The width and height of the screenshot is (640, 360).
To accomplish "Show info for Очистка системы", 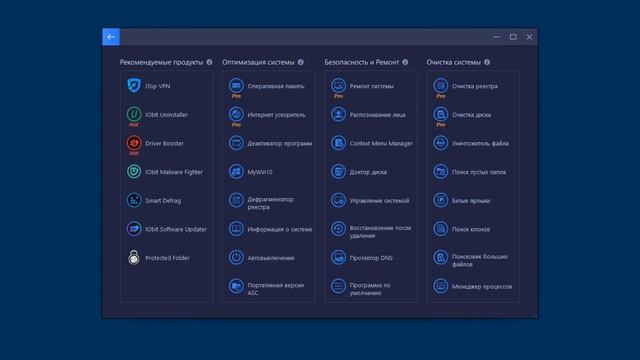I will tap(487, 62).
